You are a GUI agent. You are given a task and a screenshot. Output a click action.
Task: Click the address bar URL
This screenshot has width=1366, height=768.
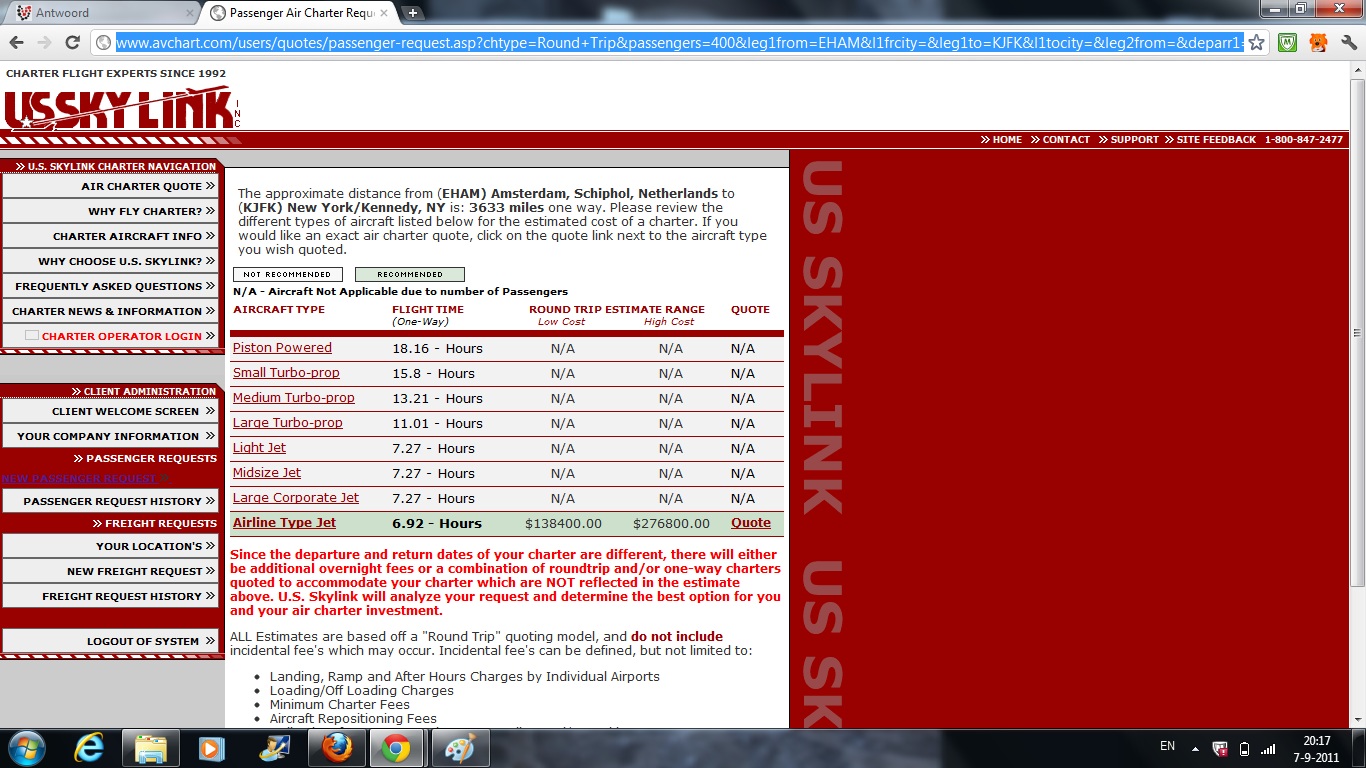click(x=679, y=43)
